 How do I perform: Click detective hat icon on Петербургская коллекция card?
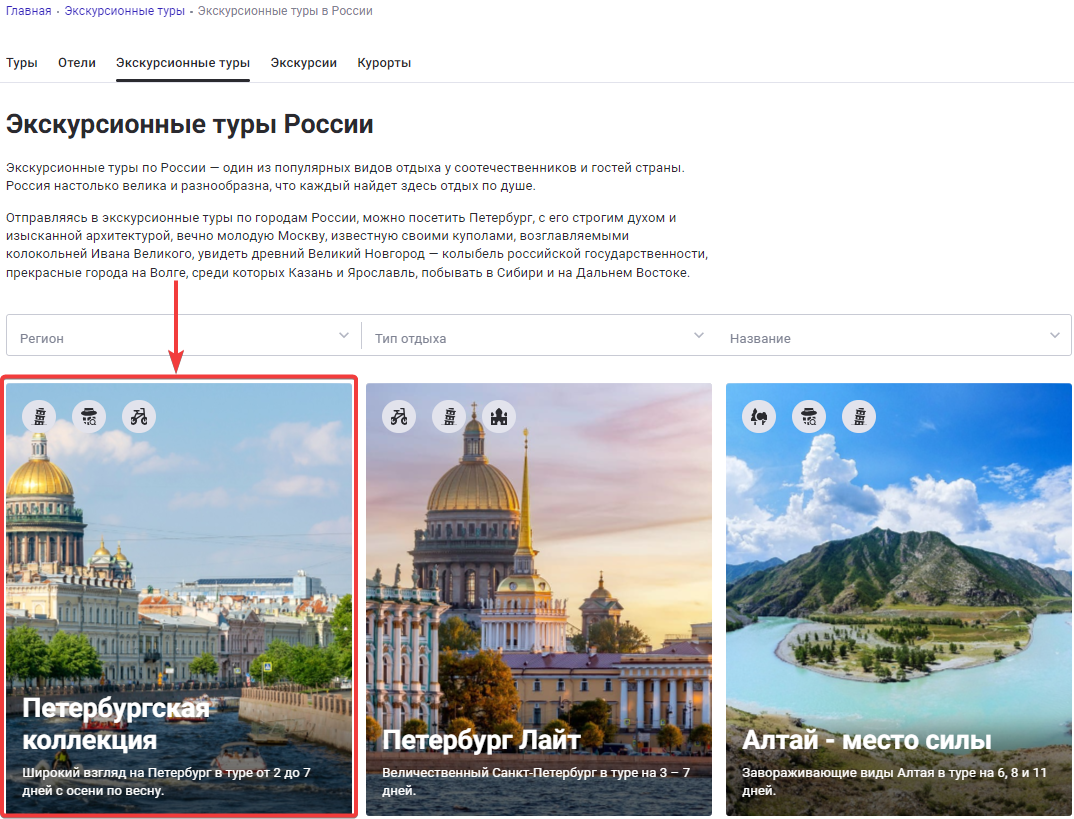pos(89,416)
